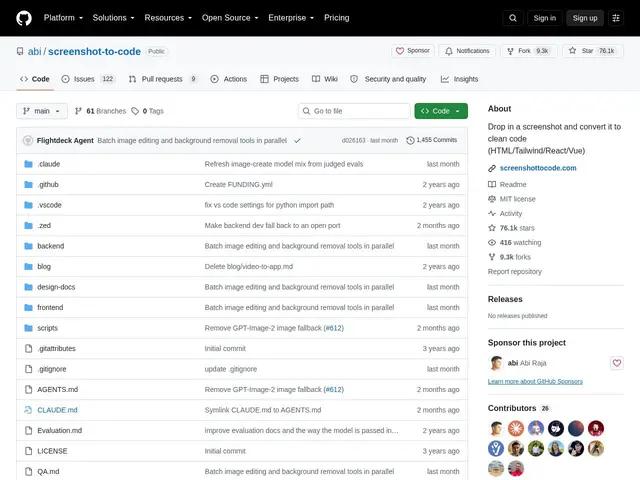Click the tag icon next to 0 Tags
This screenshot has height=480, width=640.
[x=135, y=111]
